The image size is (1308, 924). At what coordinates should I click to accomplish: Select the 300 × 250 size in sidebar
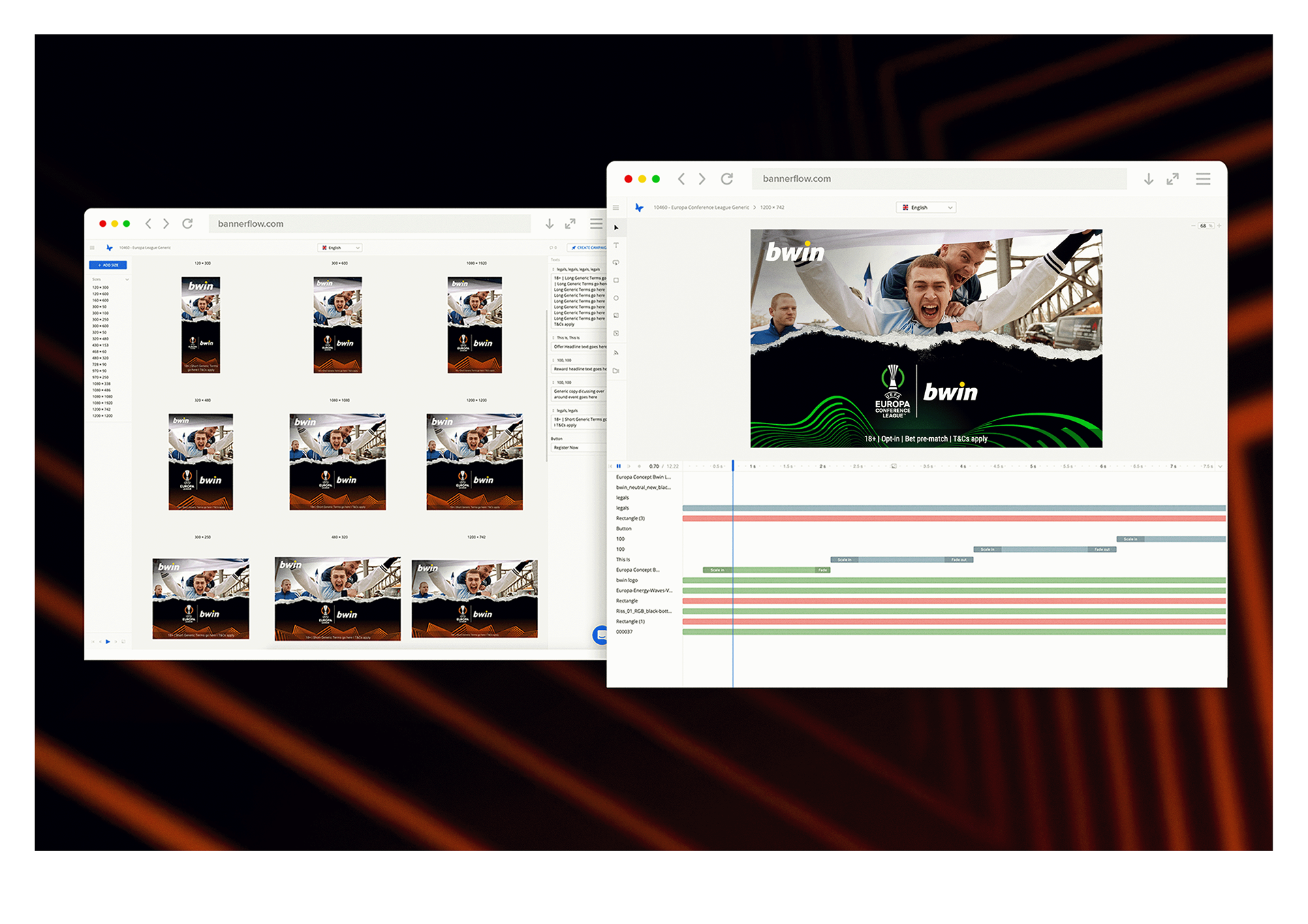pyautogui.click(x=100, y=319)
